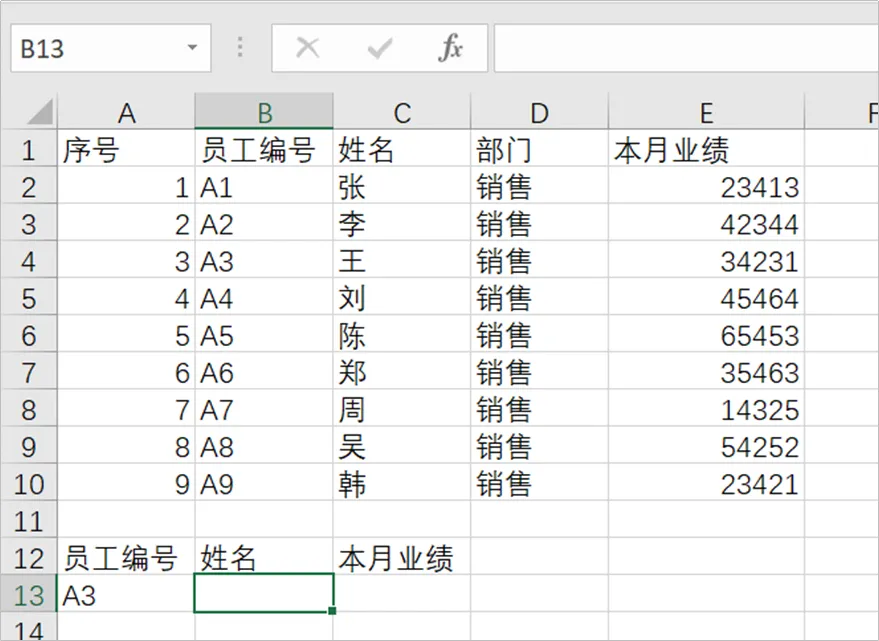Select row 11 header
This screenshot has width=879, height=641.
(x=29, y=519)
